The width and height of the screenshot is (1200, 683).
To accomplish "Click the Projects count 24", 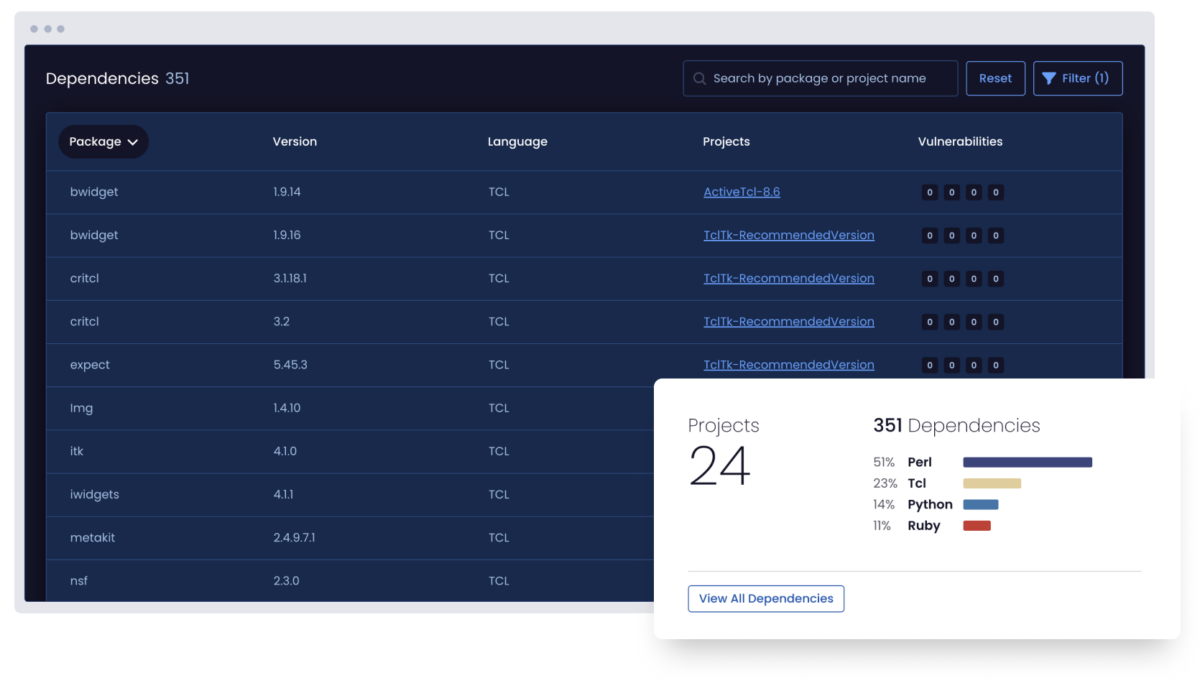I will coord(719,466).
